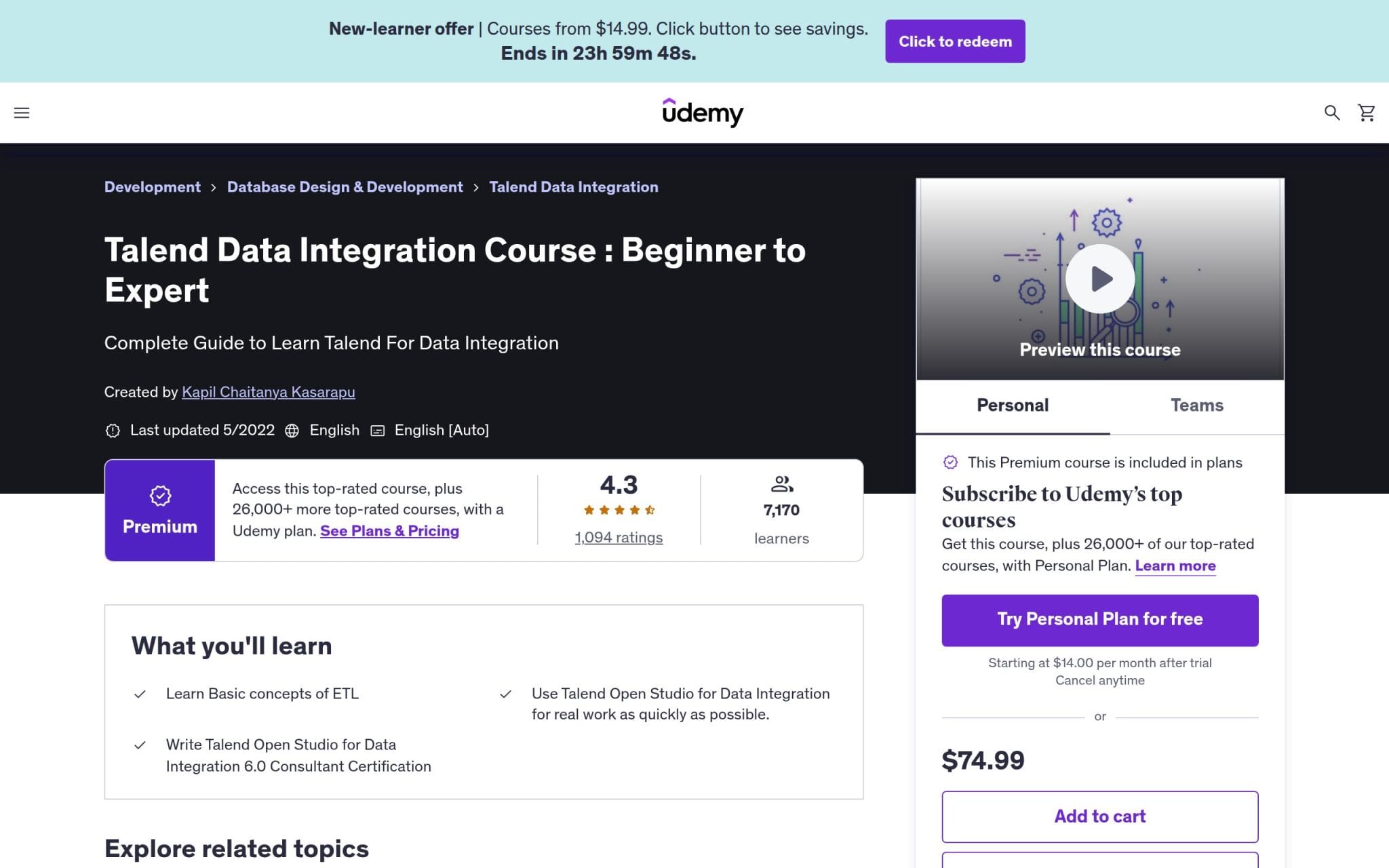Click the closed captions icon

378,431
